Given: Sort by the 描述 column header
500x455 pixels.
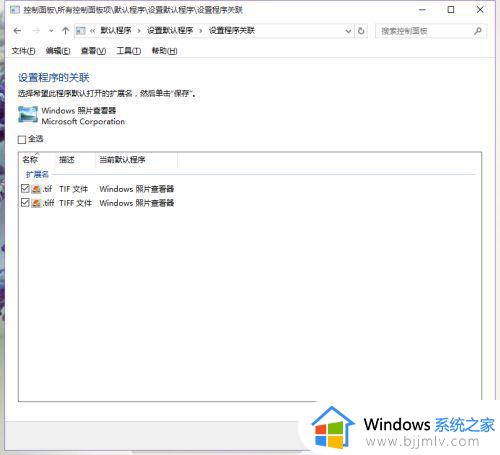Looking at the screenshot, I should point(75,160).
